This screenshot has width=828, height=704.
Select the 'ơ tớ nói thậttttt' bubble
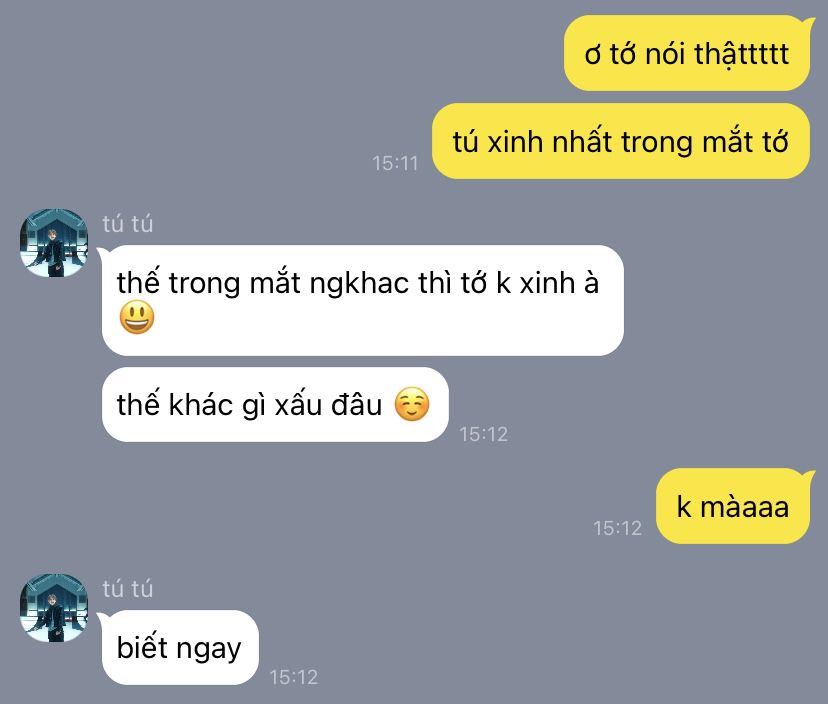click(686, 53)
